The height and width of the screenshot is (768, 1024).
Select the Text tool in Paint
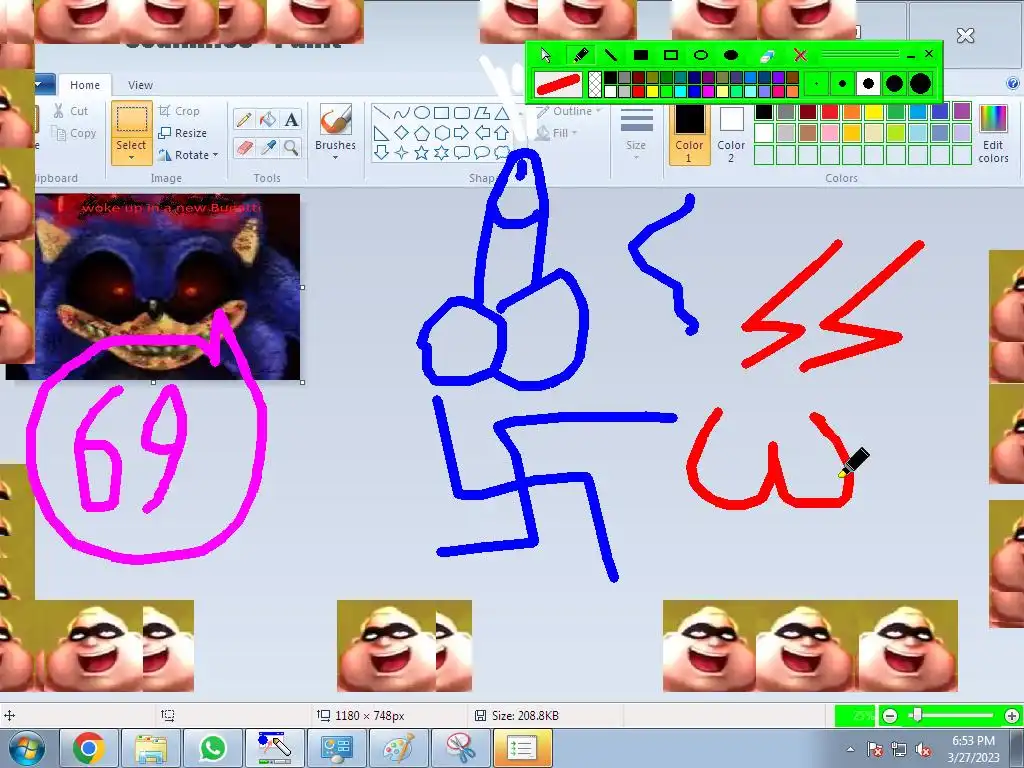tap(291, 120)
